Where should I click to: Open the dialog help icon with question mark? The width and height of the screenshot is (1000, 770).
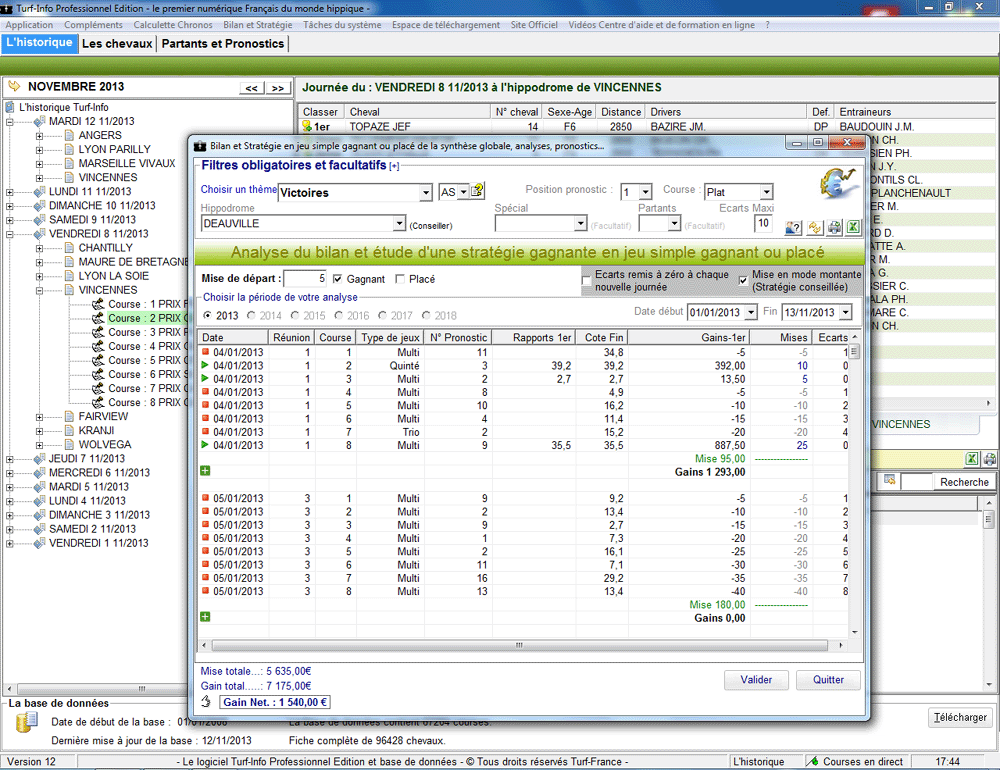click(793, 227)
